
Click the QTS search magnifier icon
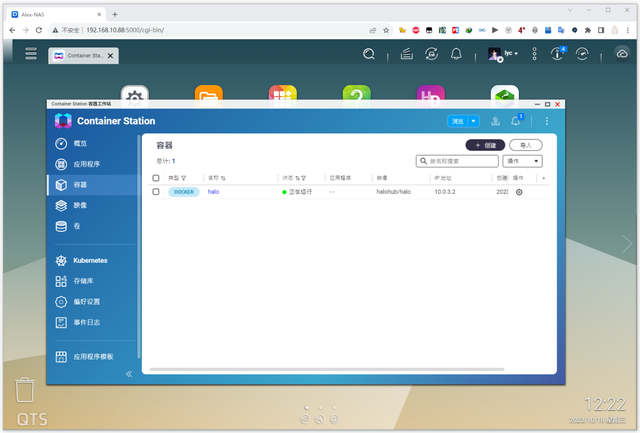pyautogui.click(x=369, y=54)
